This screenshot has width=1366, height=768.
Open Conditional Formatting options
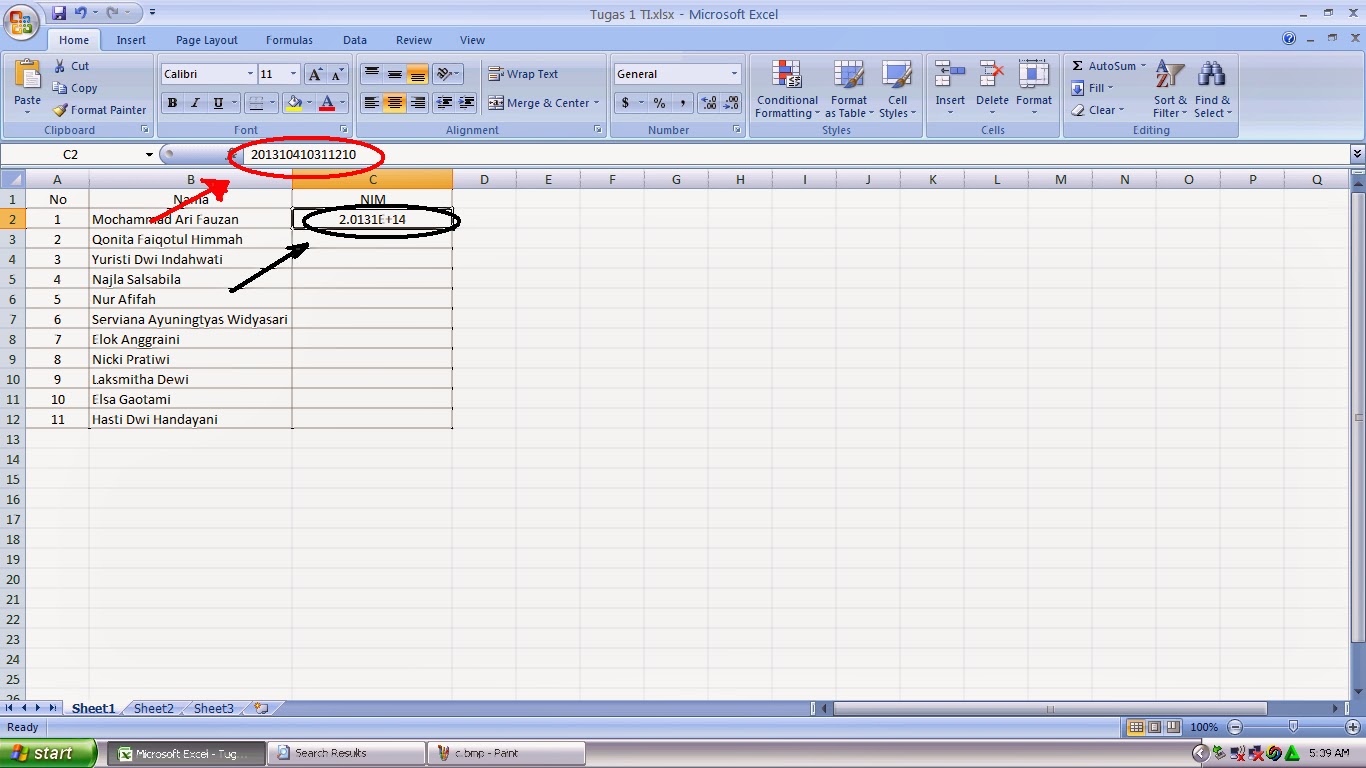point(786,89)
